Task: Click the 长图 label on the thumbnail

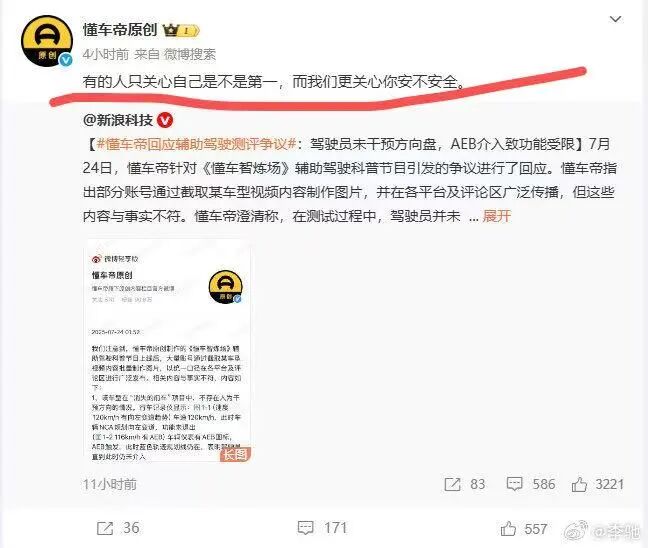Action: [236, 455]
